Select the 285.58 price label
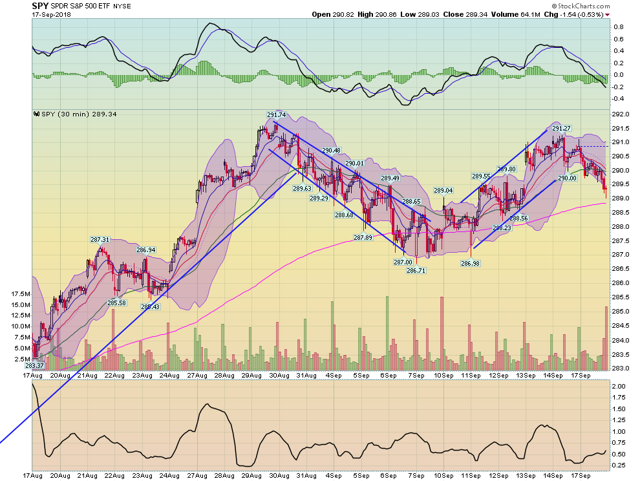The image size is (640, 481). (117, 303)
